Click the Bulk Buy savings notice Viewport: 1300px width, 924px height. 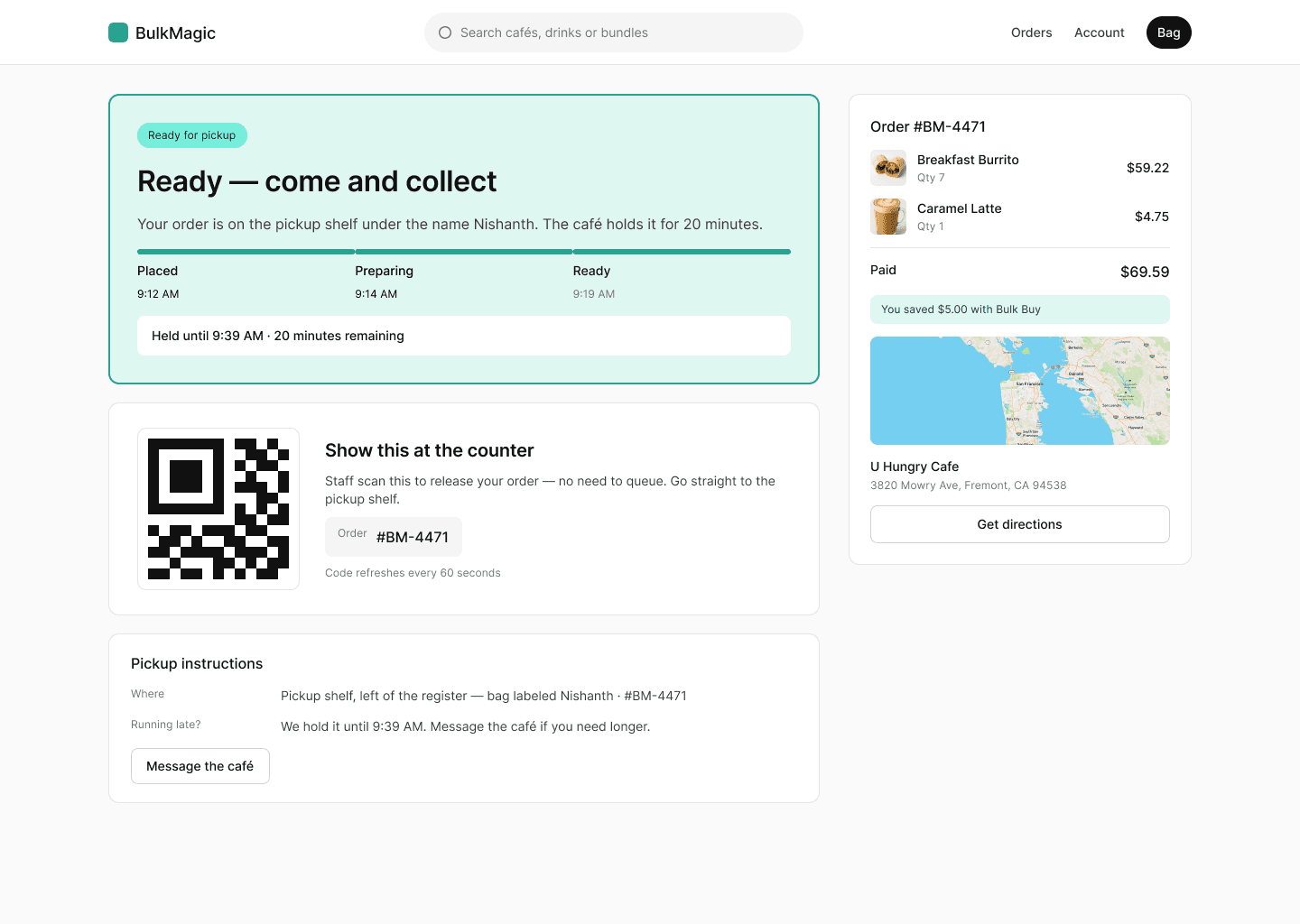tap(1020, 310)
